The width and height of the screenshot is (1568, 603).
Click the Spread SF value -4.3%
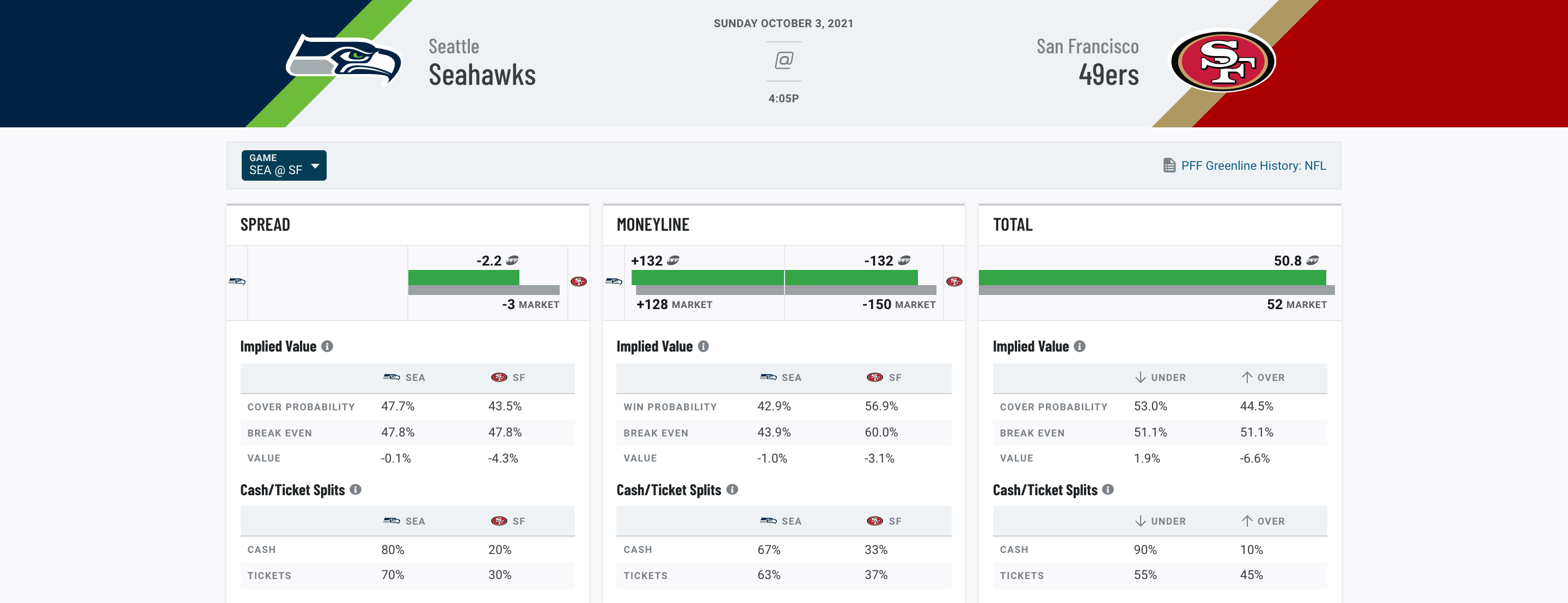(x=503, y=458)
